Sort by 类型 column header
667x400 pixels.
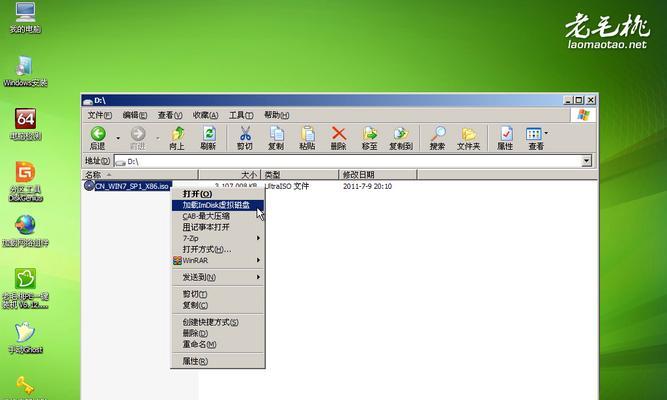[x=300, y=174]
